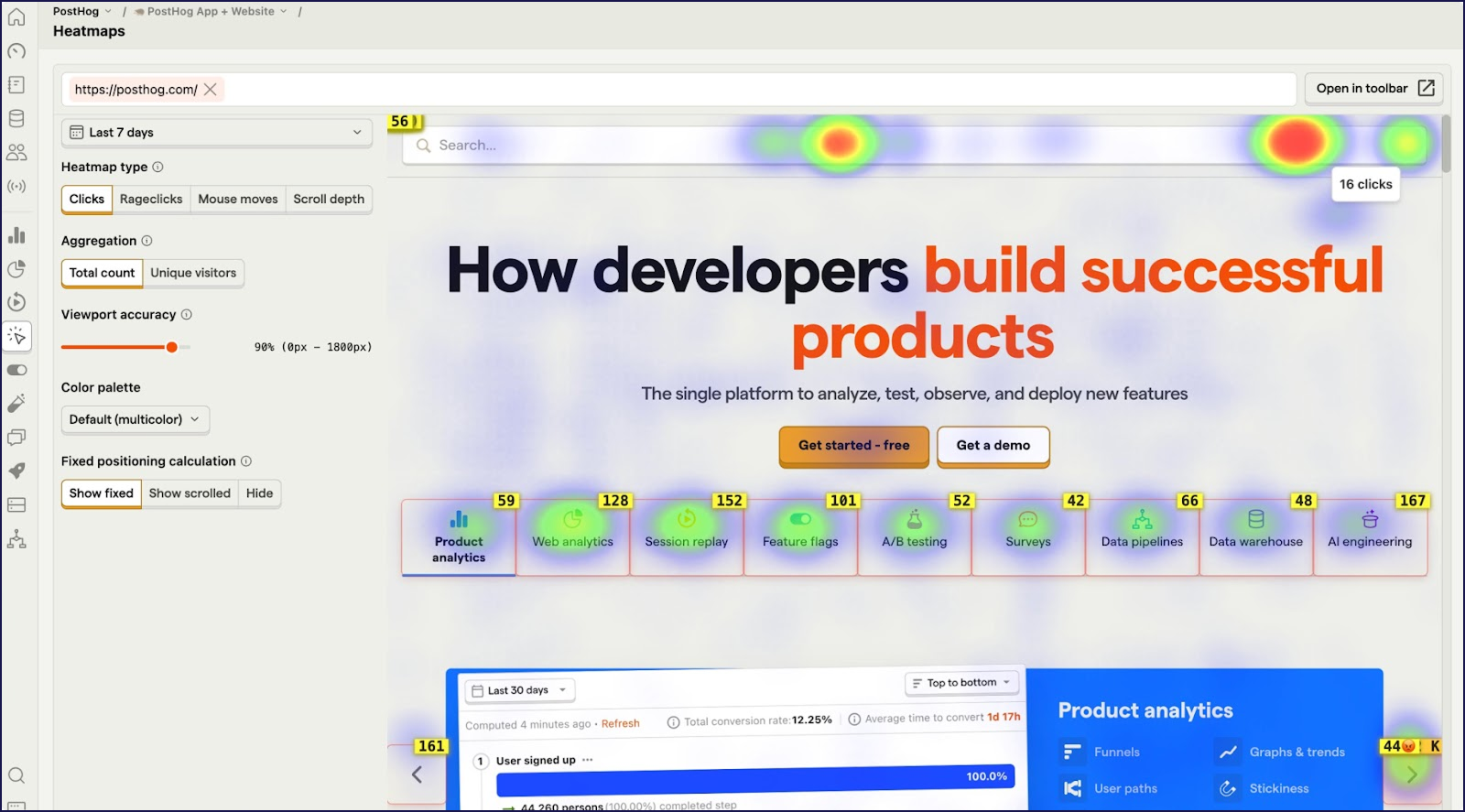
Task: Open the dashboards gauge icon in sidebar
Action: tap(16, 51)
